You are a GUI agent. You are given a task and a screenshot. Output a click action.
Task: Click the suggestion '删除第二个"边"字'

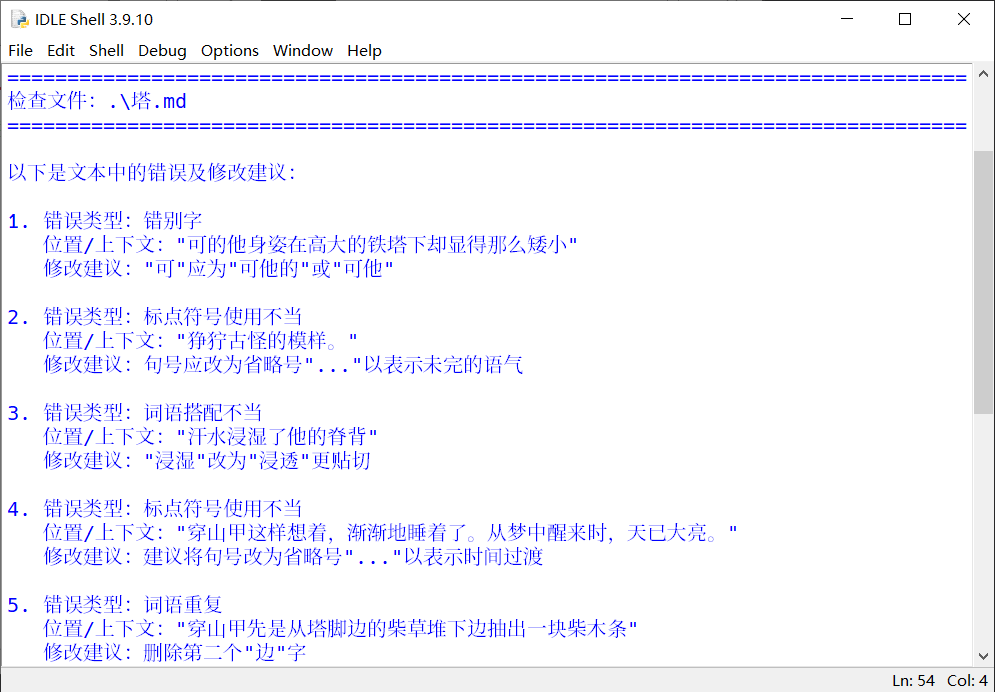pyautogui.click(x=175, y=652)
